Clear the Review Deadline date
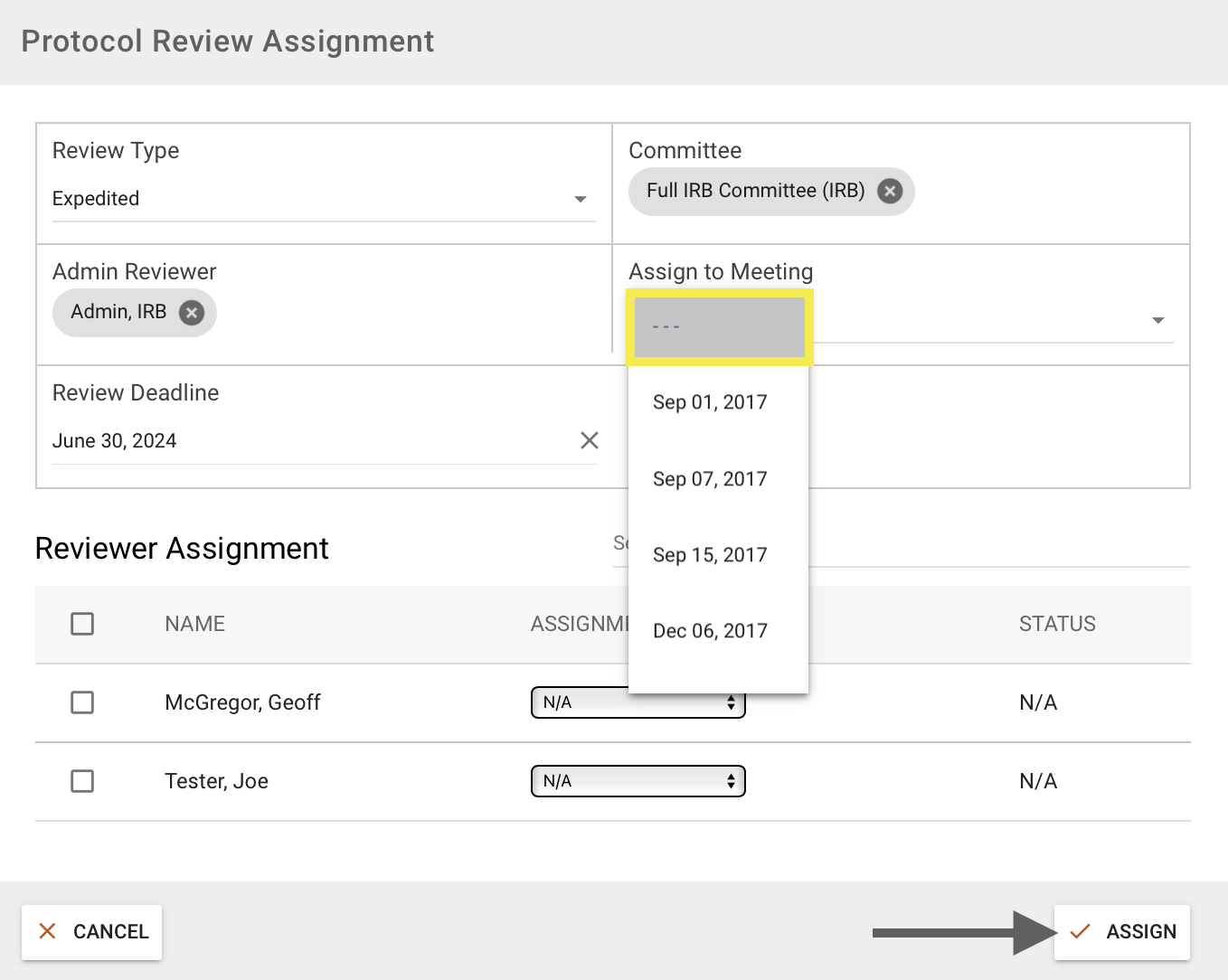 click(589, 440)
